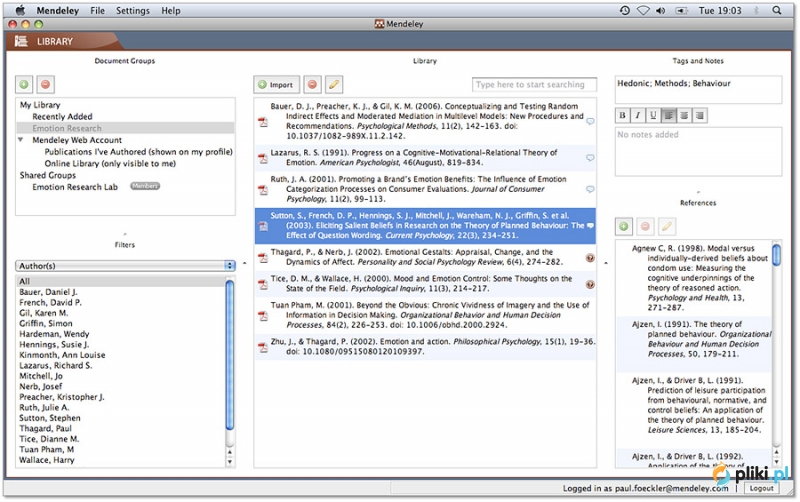Select All in authors filter list

(x=120, y=282)
